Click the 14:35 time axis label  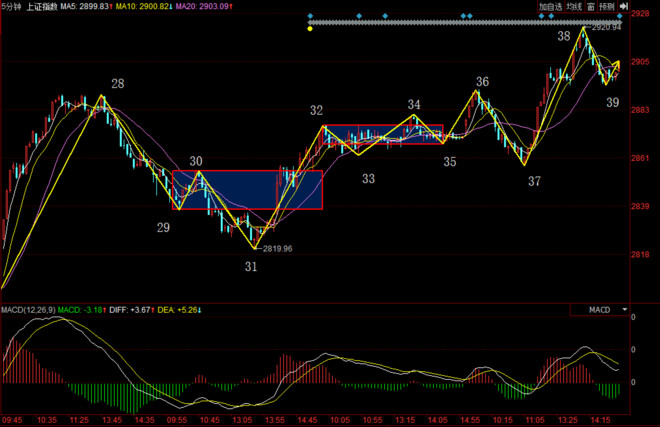pyautogui.click(x=144, y=420)
